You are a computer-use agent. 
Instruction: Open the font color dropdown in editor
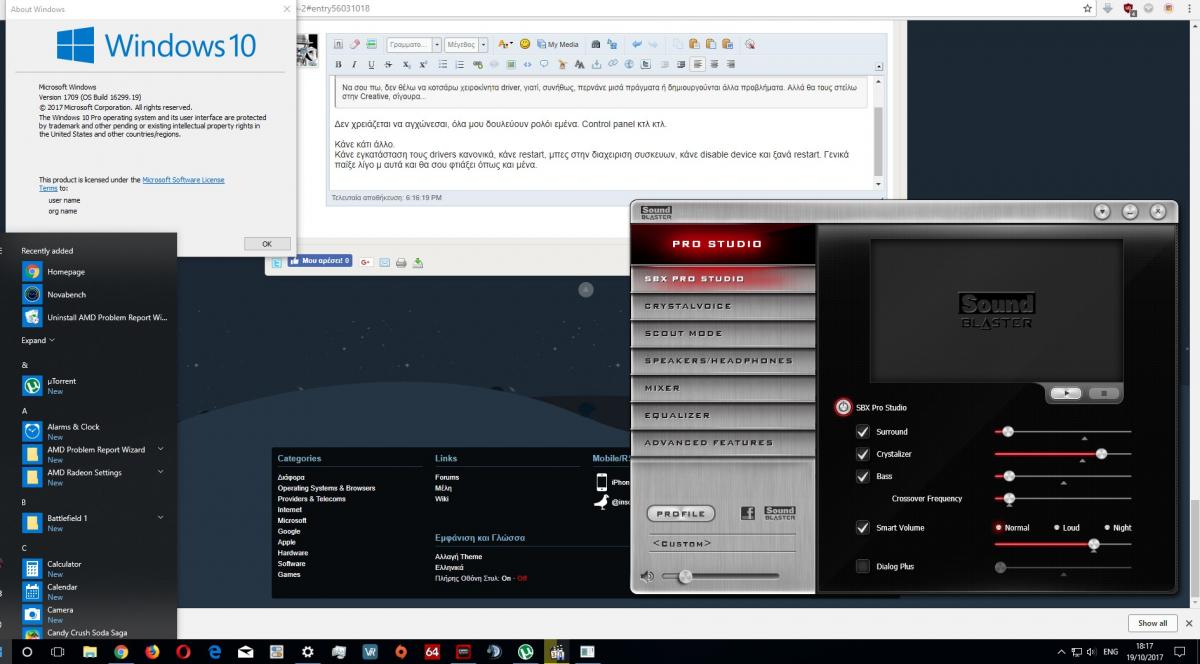(x=504, y=44)
